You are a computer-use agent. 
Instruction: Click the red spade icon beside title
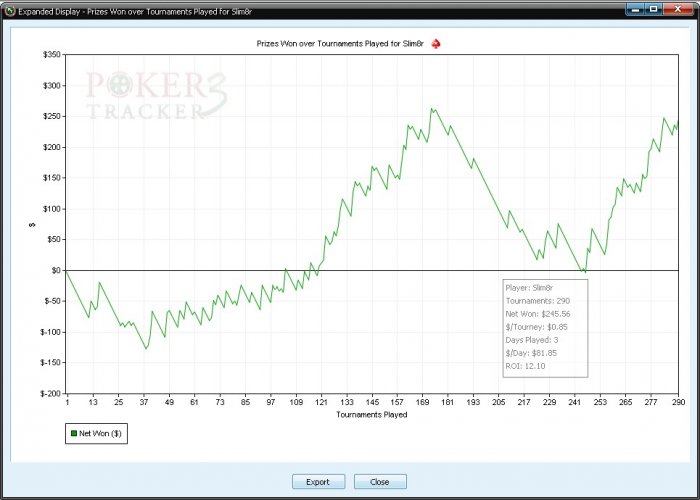(436, 44)
